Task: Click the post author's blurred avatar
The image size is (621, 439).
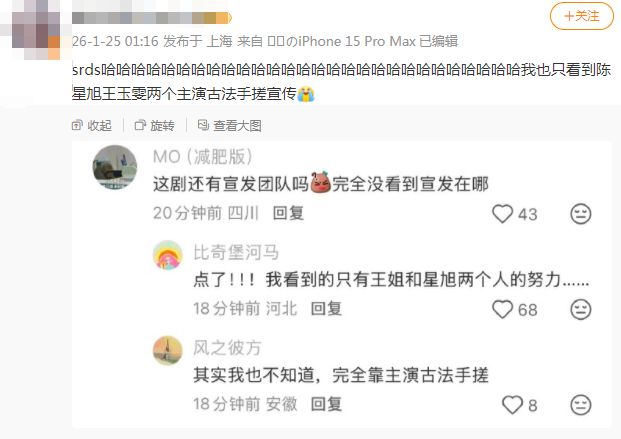Action: [x=36, y=30]
